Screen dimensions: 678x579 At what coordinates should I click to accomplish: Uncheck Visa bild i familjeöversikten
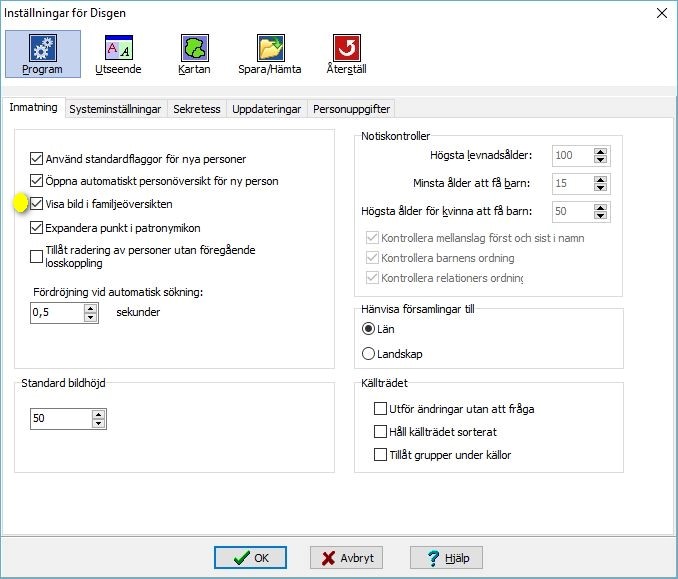[x=36, y=204]
